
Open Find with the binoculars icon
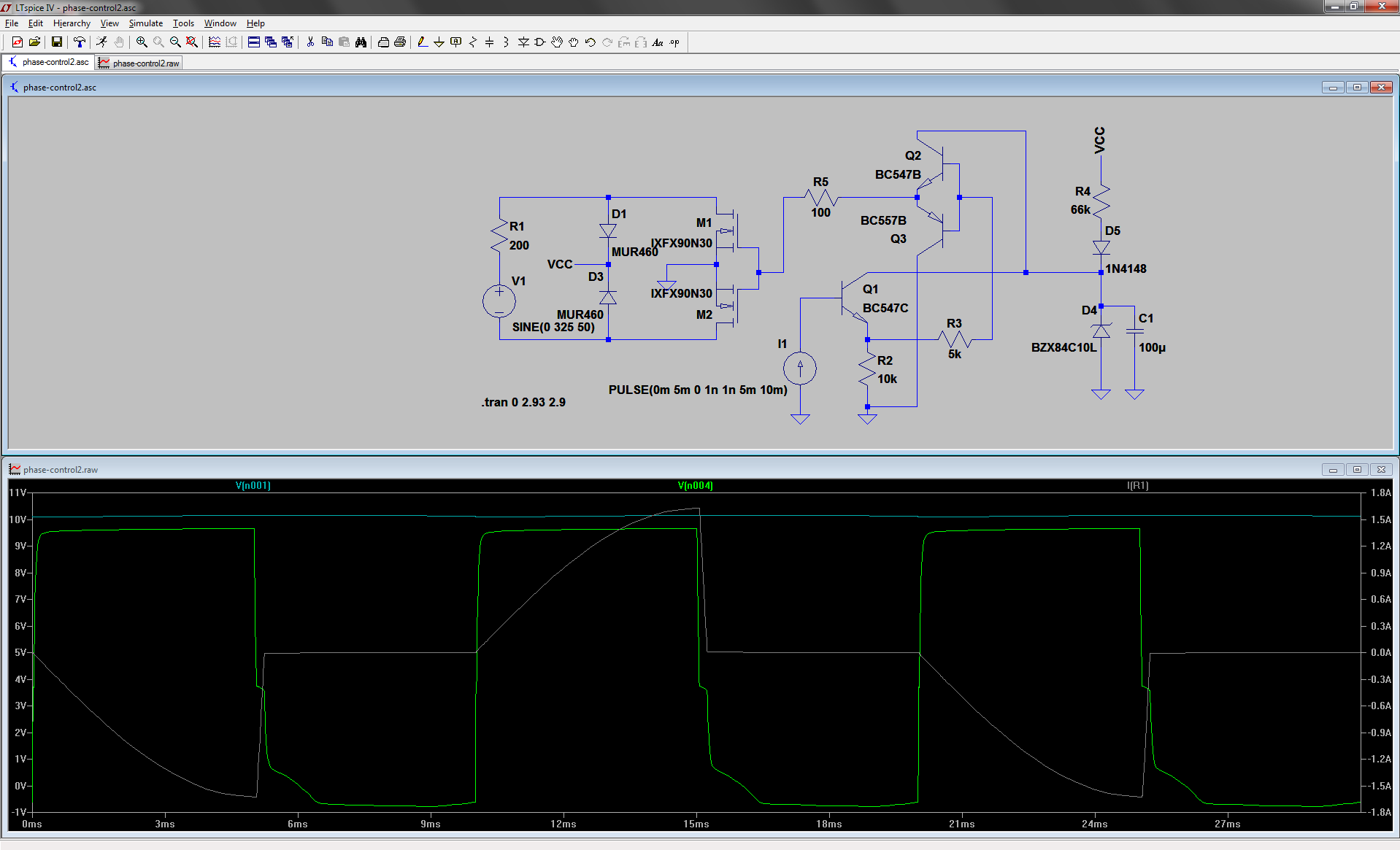pyautogui.click(x=361, y=42)
